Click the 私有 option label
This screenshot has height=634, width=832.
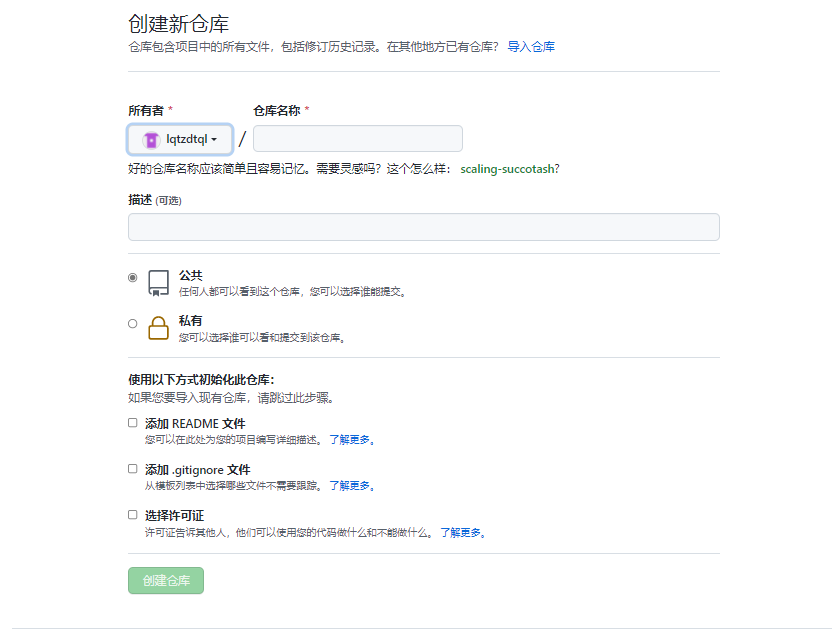pyautogui.click(x=190, y=321)
